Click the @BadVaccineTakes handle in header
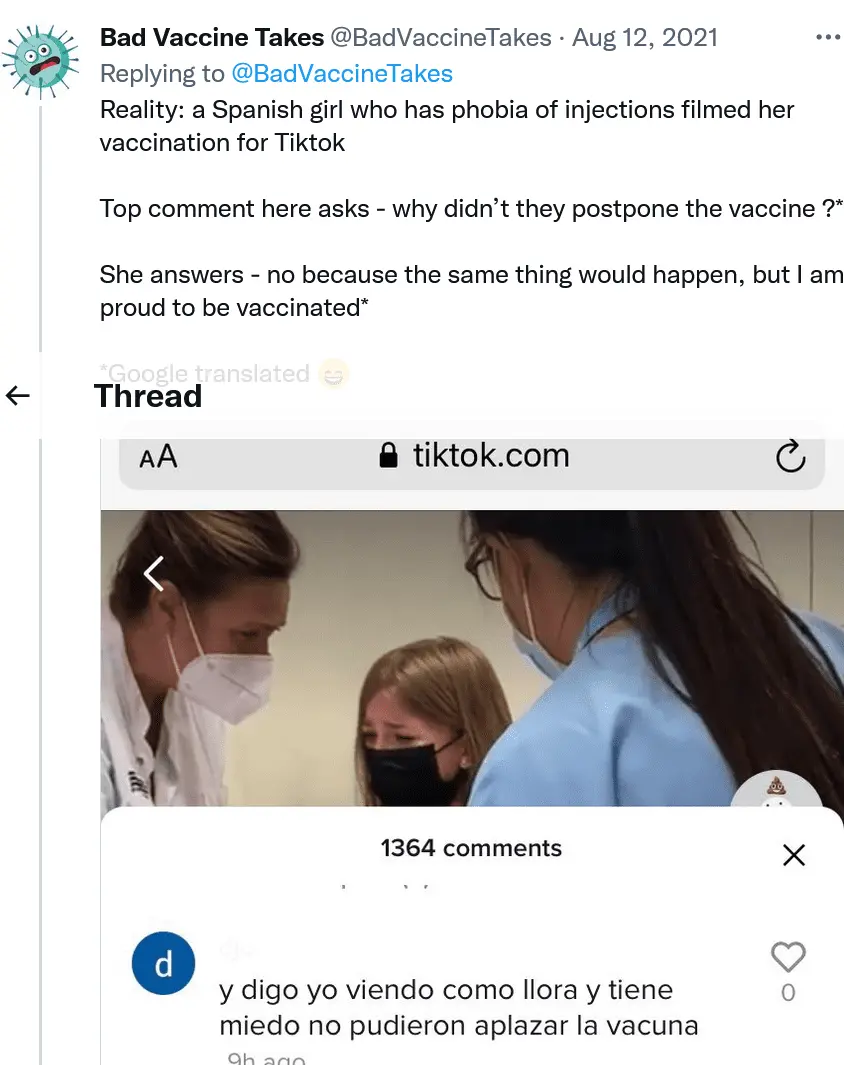Image resolution: width=844 pixels, height=1065 pixels. pos(441,37)
